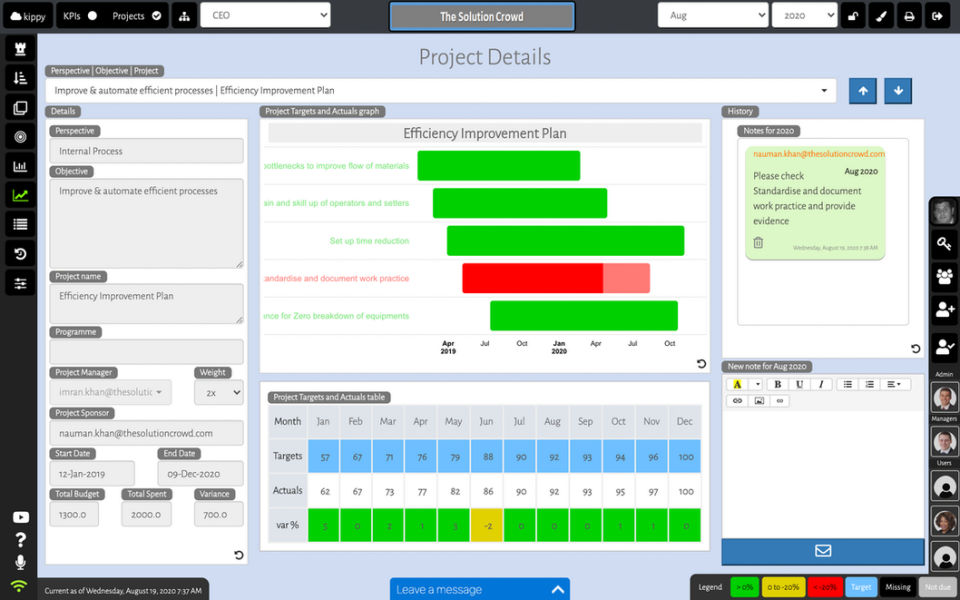This screenshot has width=960, height=600.
Task: Refresh the History notes reload icon
Action: point(915,348)
